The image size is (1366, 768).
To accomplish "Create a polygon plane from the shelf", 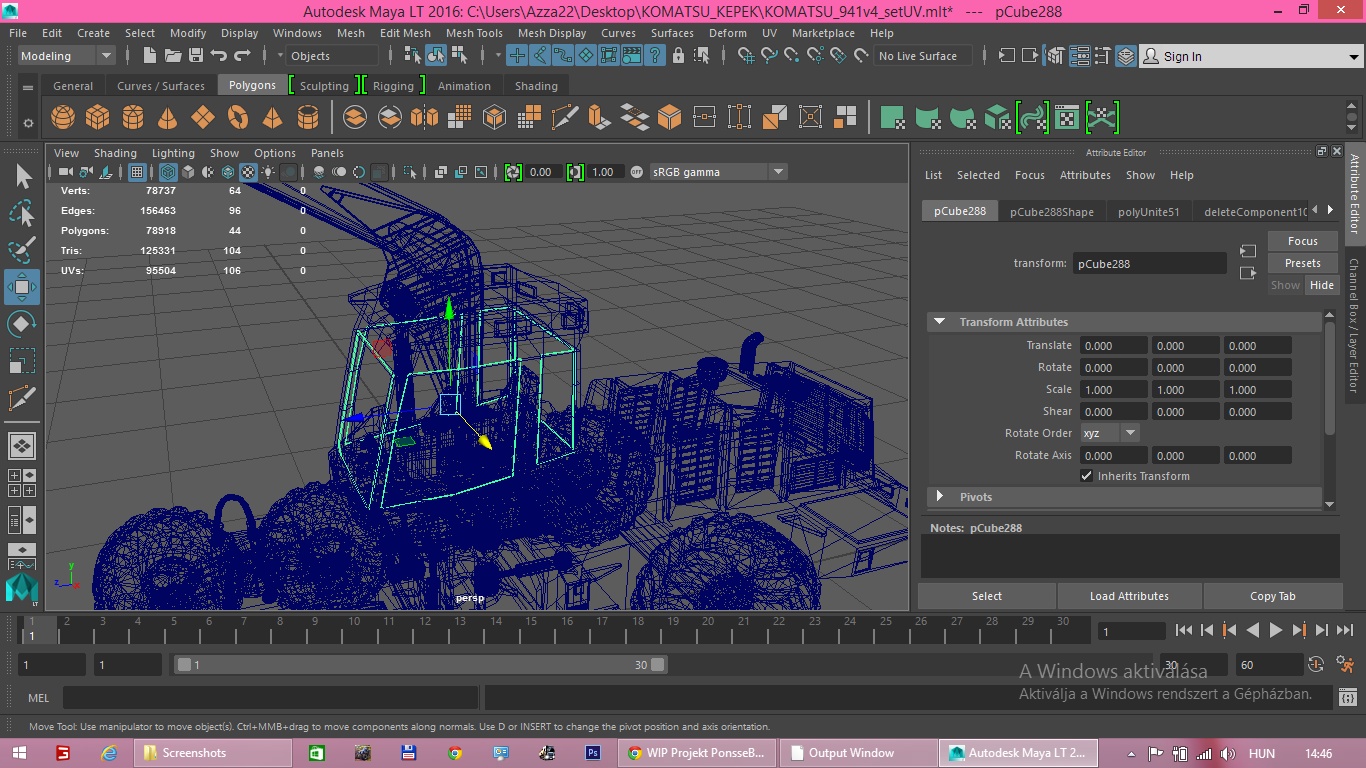I will [203, 118].
